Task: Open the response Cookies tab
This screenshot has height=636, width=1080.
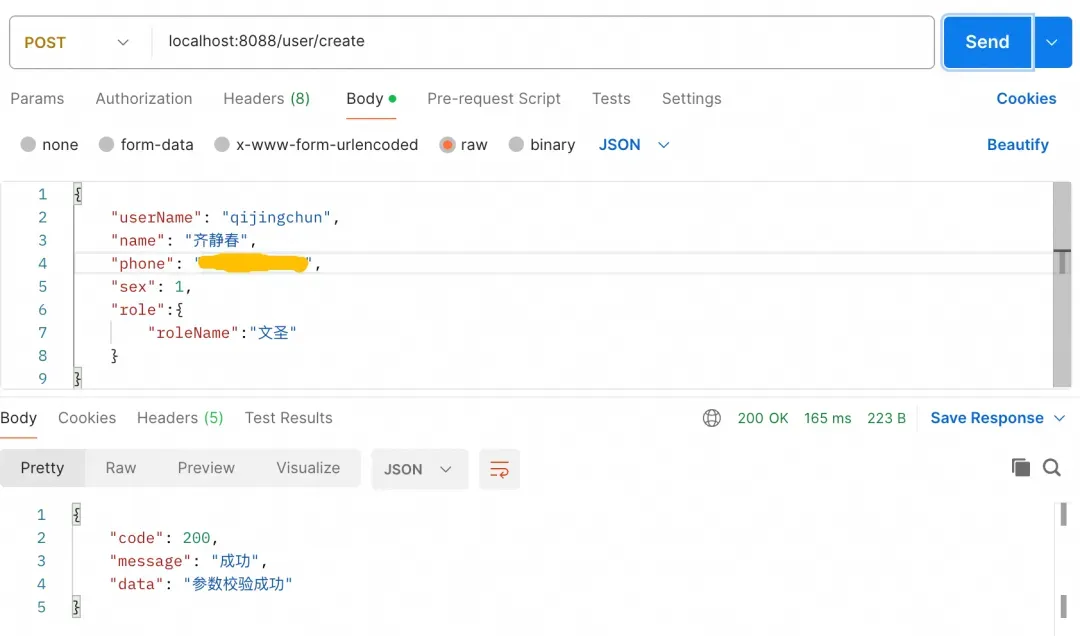Action: point(87,418)
